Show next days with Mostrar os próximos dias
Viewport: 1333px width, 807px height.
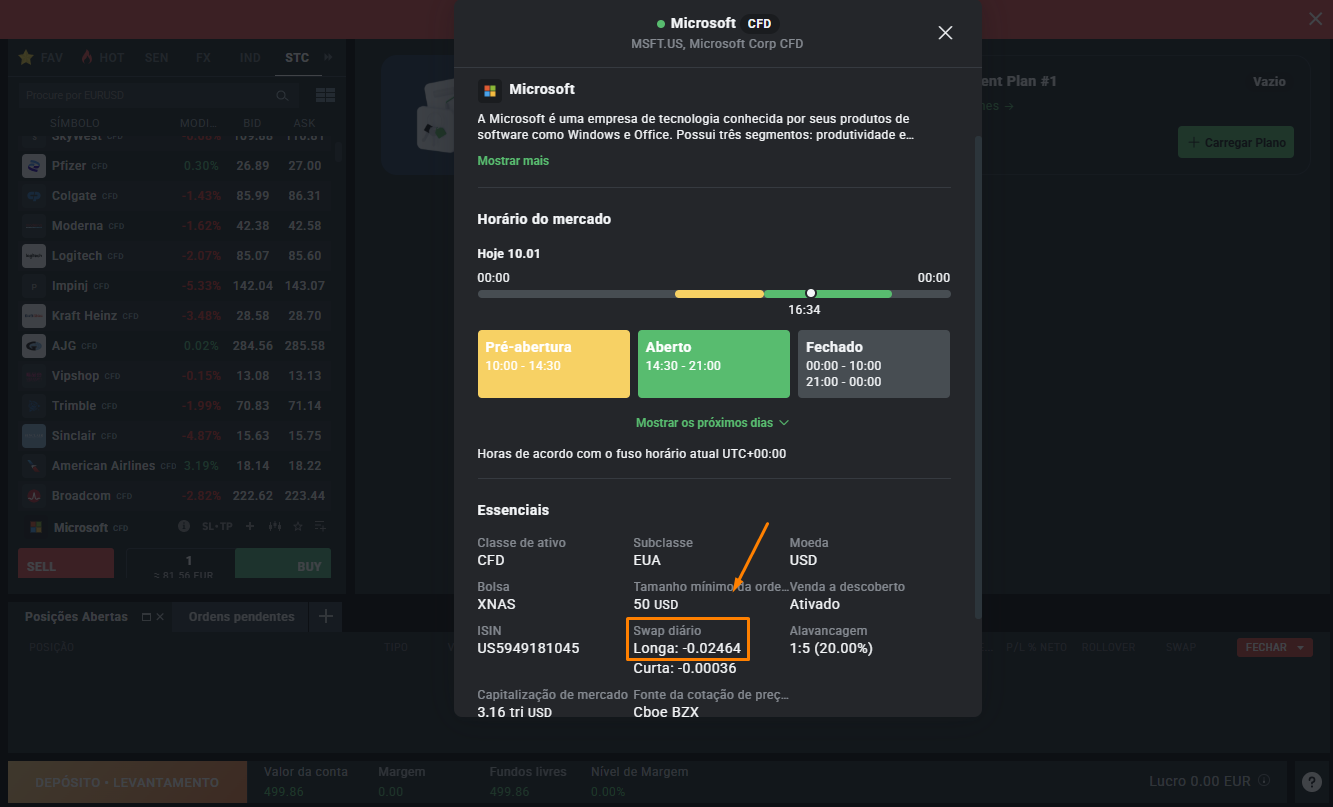[713, 423]
